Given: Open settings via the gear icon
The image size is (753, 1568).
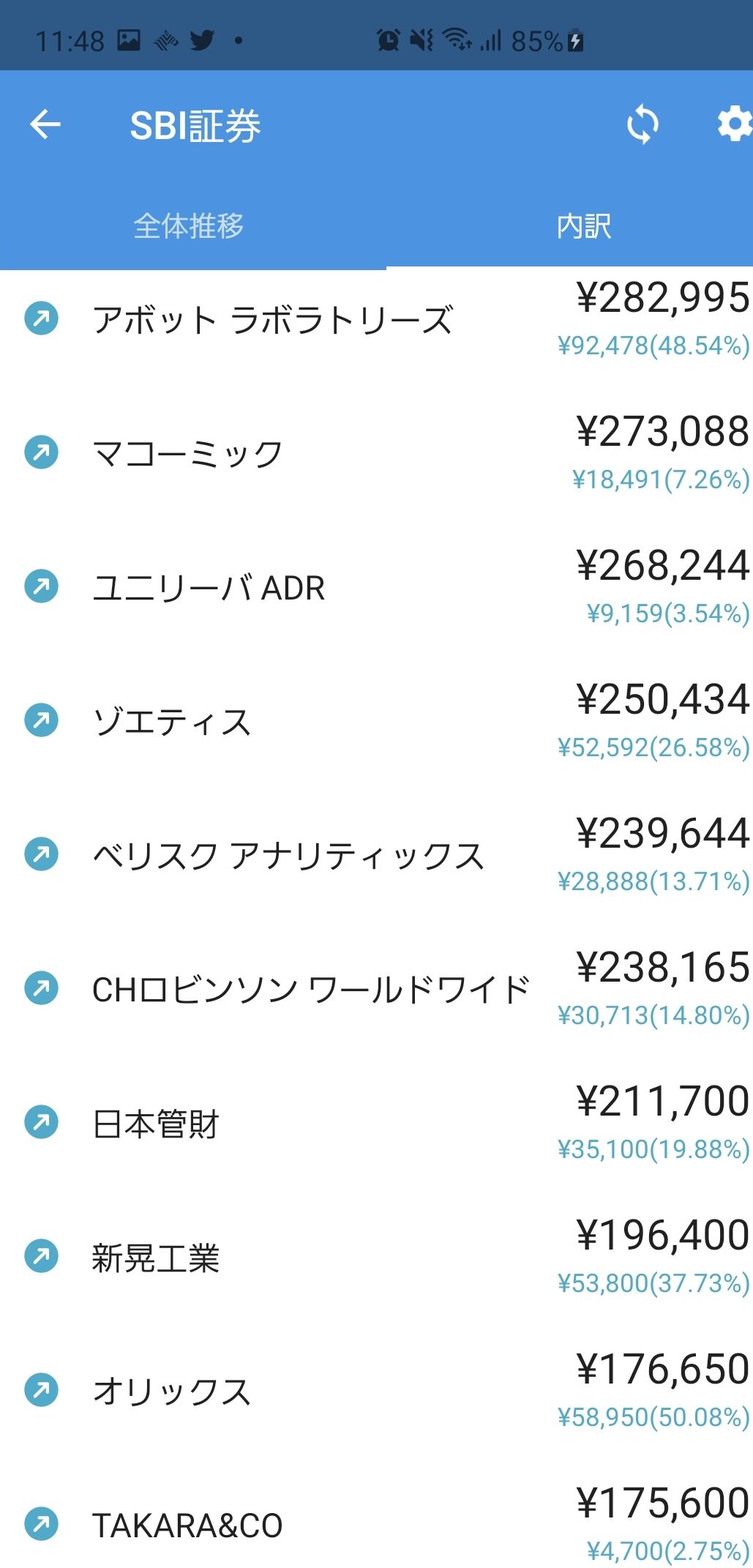Looking at the screenshot, I should (x=734, y=124).
